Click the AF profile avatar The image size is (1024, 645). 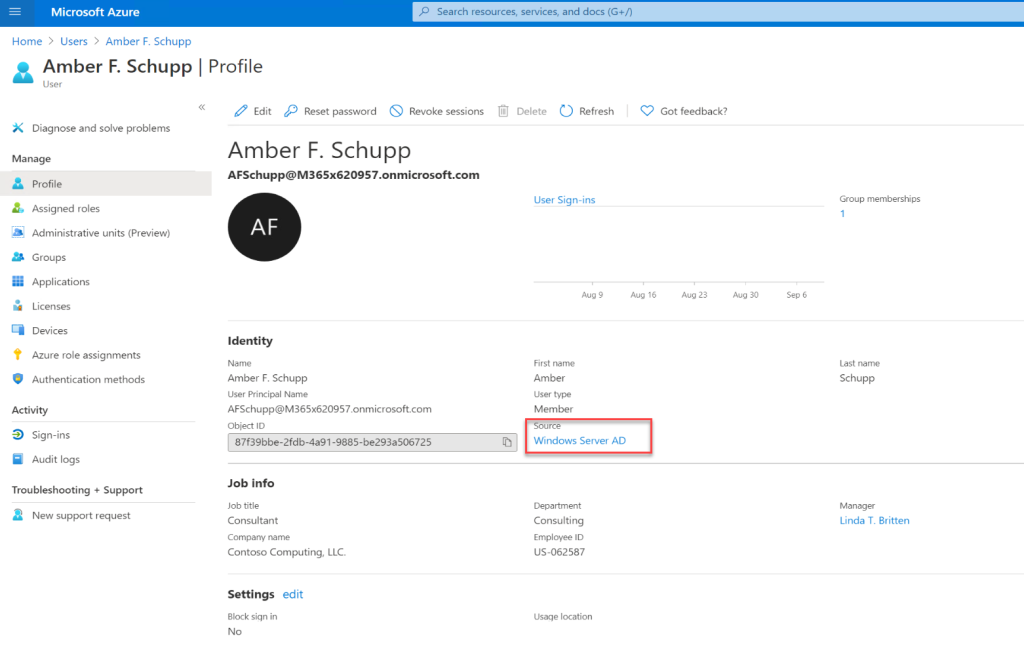tap(264, 227)
